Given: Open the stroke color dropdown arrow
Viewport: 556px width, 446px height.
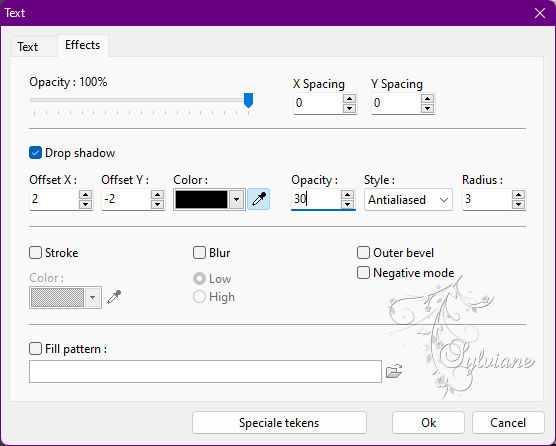Looking at the screenshot, I should (x=93, y=297).
